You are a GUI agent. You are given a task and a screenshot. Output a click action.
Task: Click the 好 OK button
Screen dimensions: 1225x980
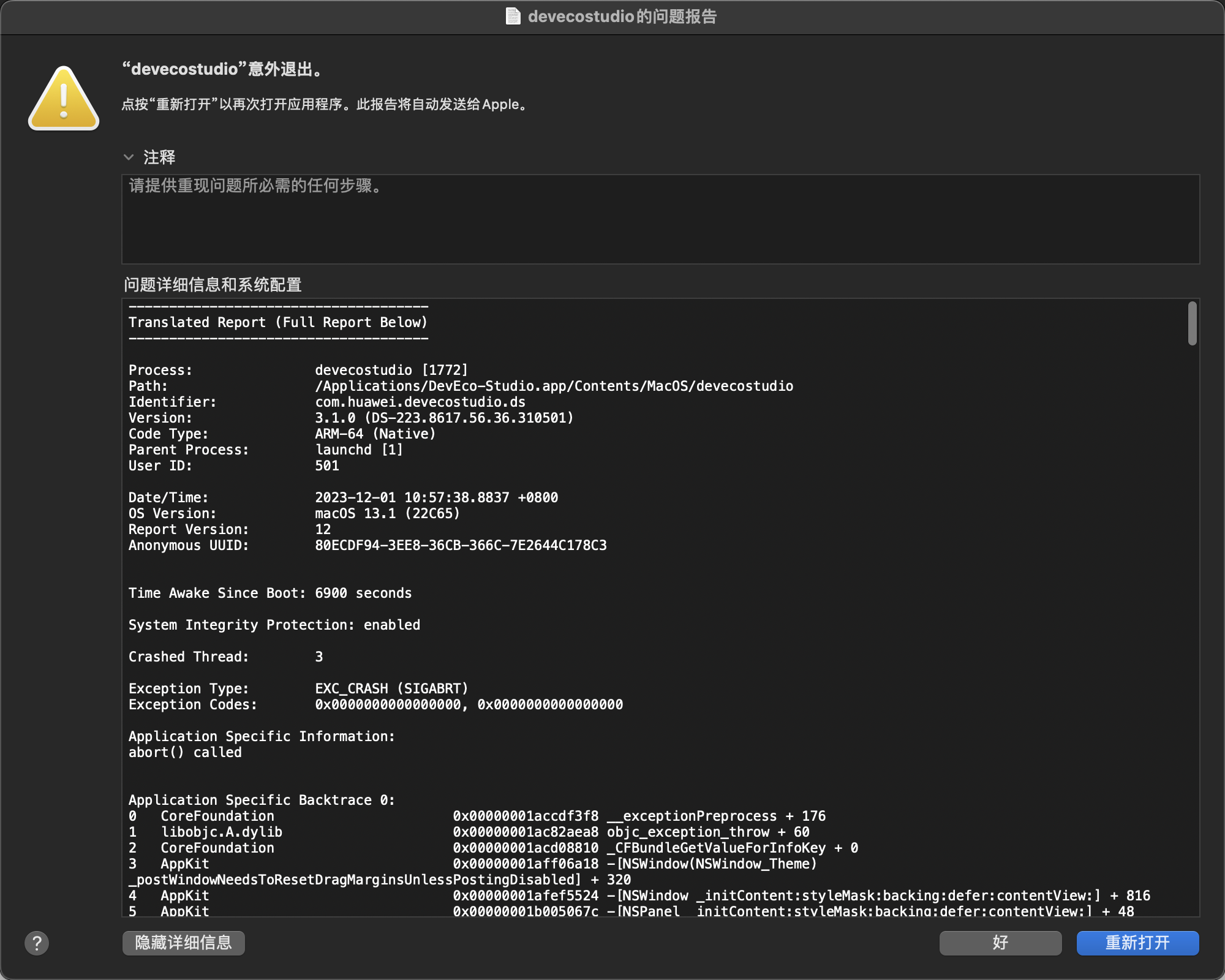(x=1000, y=943)
